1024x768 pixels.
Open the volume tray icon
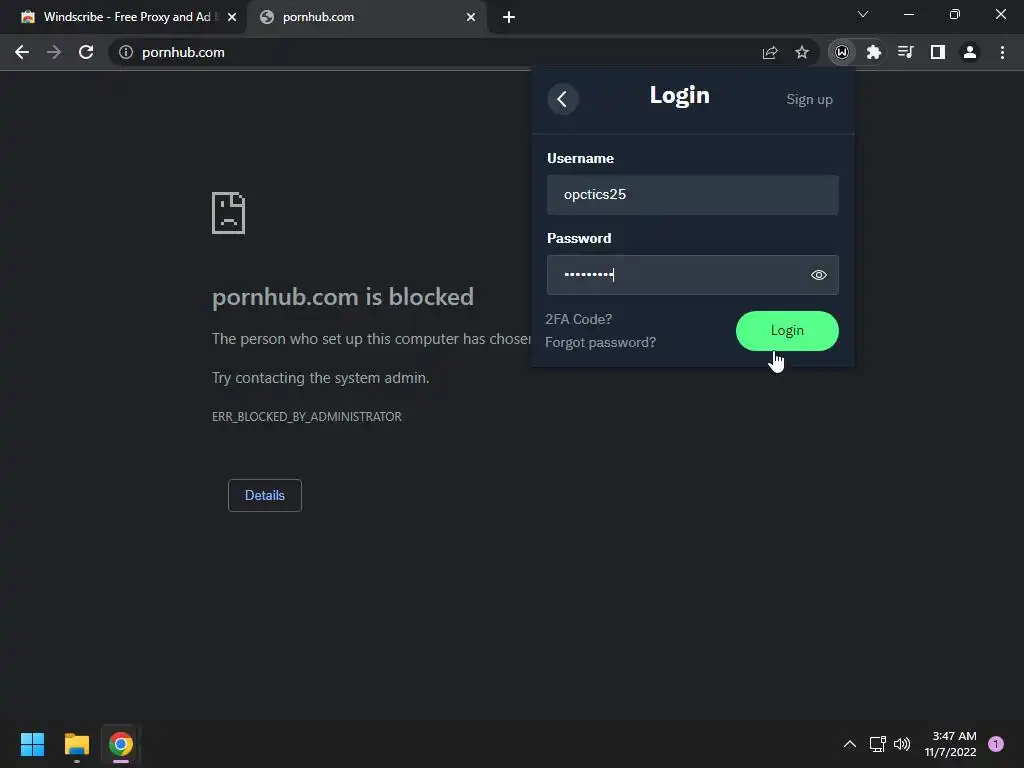tap(902, 744)
